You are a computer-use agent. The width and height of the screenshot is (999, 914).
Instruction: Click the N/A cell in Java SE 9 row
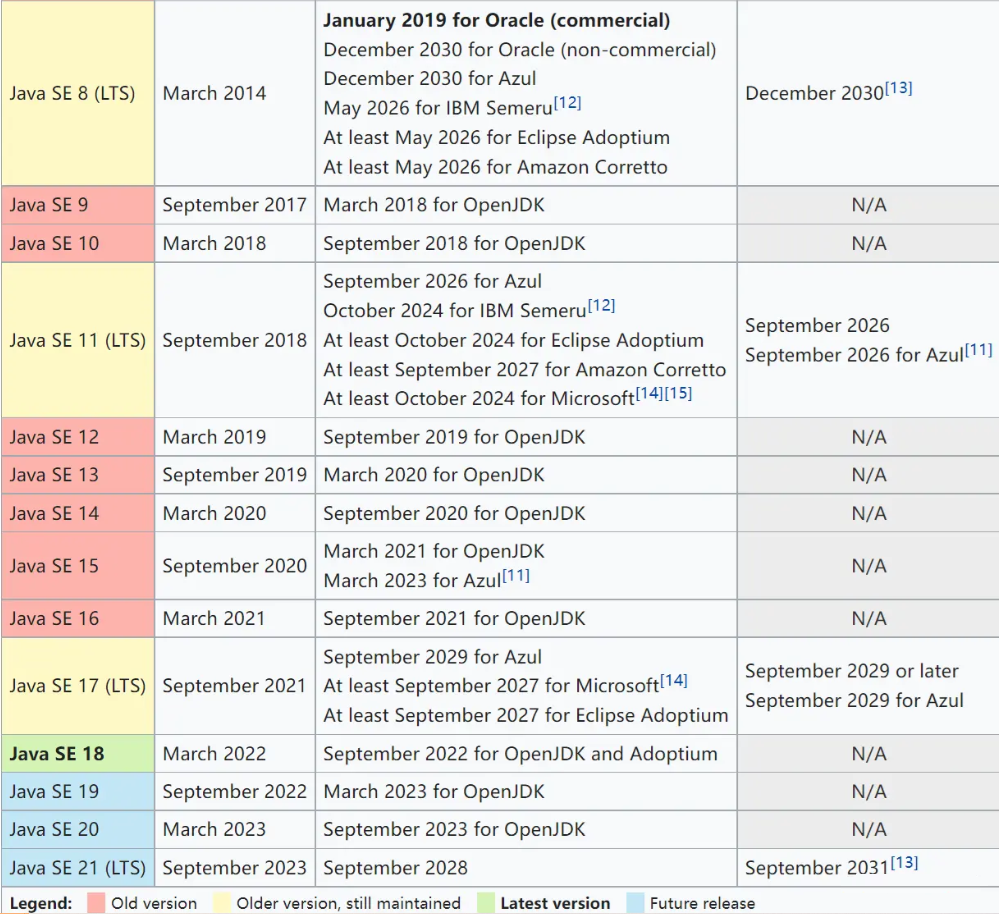tap(868, 205)
